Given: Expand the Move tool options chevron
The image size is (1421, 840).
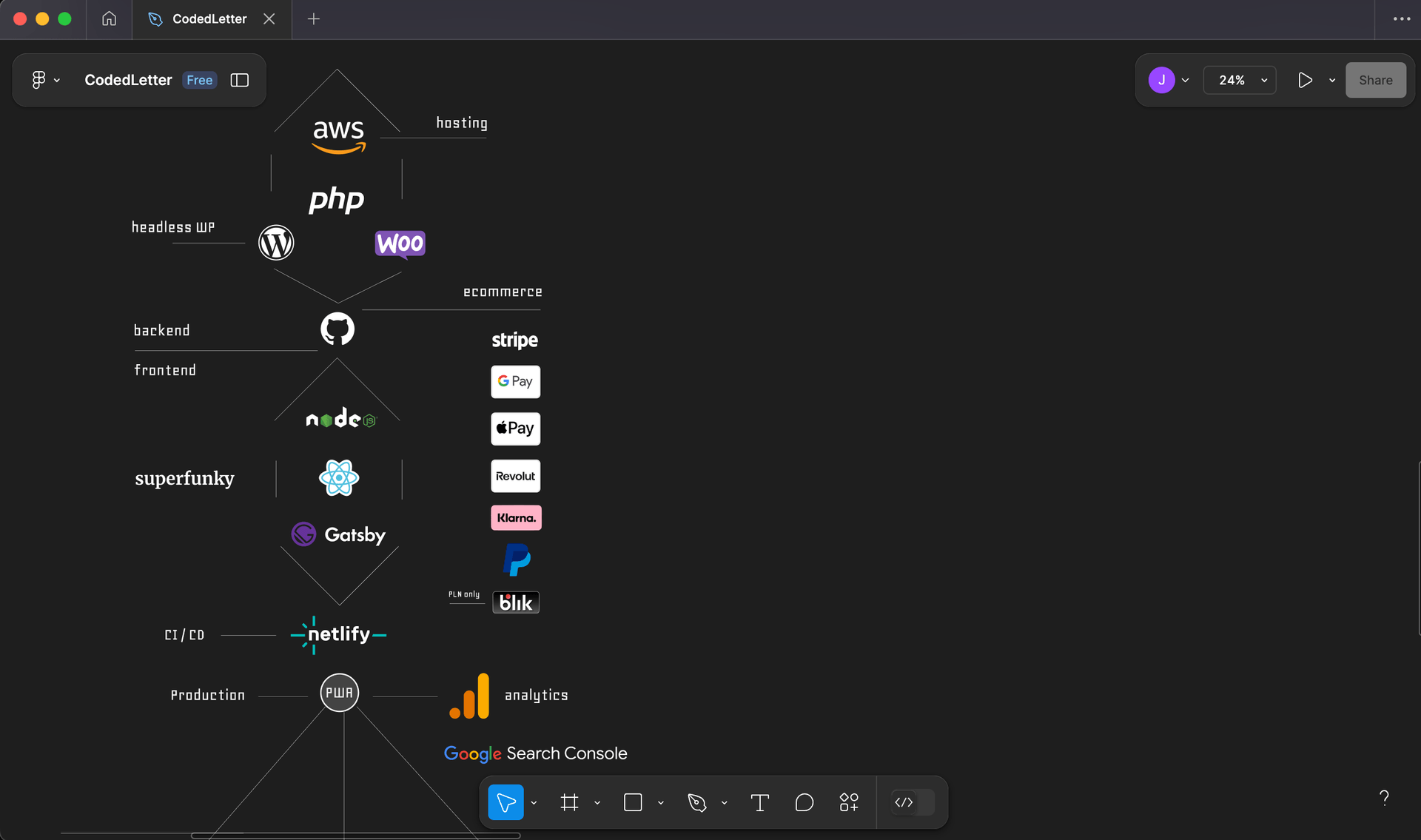Looking at the screenshot, I should (x=534, y=802).
